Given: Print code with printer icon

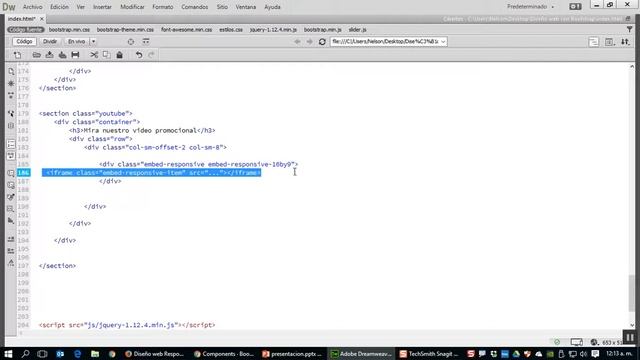Looking at the screenshot, I should (75, 55).
